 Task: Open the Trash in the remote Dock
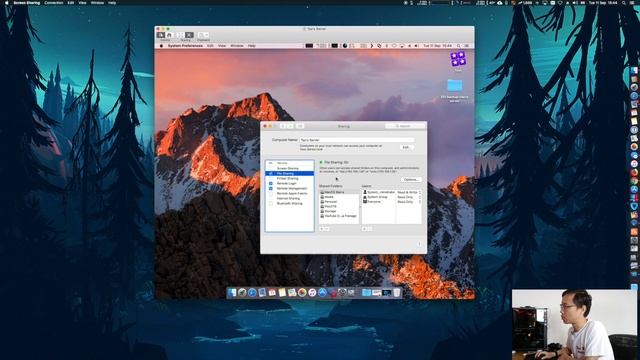tap(397, 293)
